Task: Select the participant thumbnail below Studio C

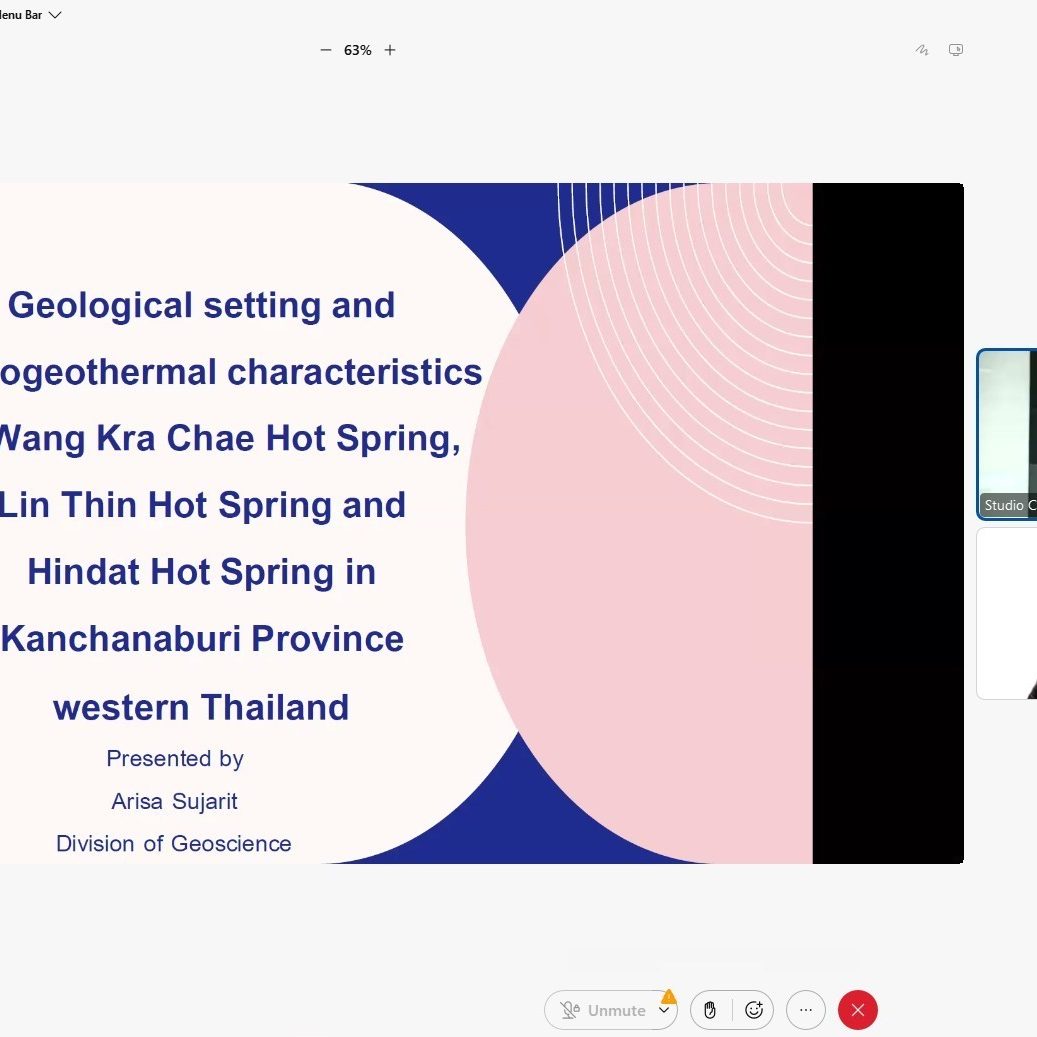Action: coord(1007,613)
